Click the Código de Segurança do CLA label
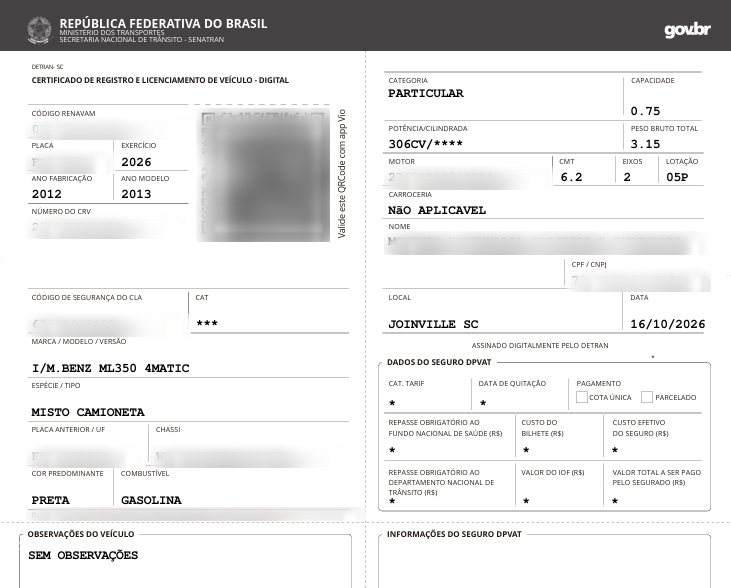 coord(87,297)
